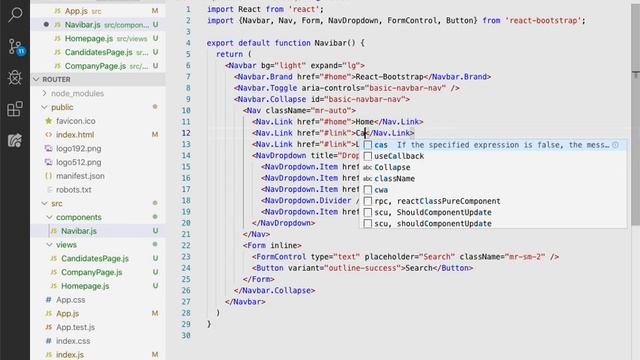Screen dimensions: 640x360
Task: Choose scu ShouldComponentUpdate capitalized suggestion
Action: 493,212
